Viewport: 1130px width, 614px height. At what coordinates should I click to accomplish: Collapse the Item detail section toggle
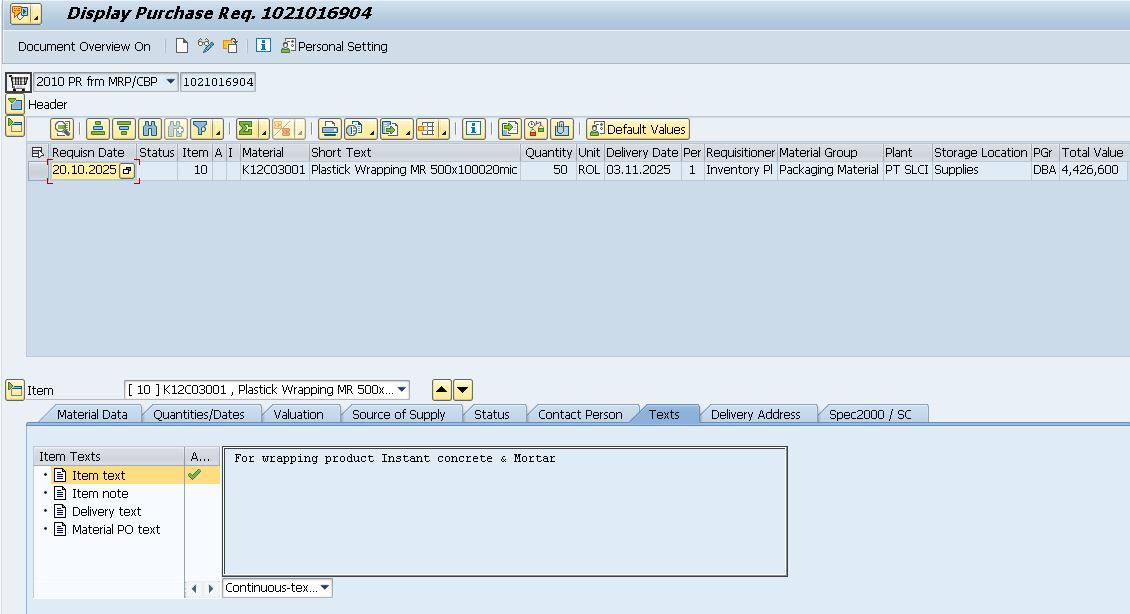tap(15, 390)
